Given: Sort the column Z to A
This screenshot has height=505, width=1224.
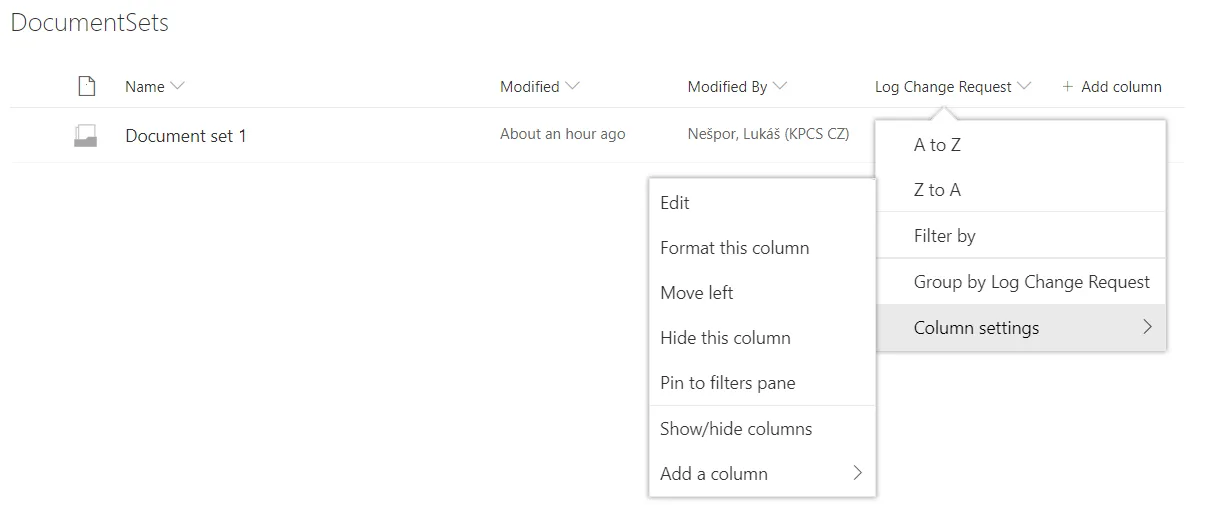Looking at the screenshot, I should click(x=937, y=190).
